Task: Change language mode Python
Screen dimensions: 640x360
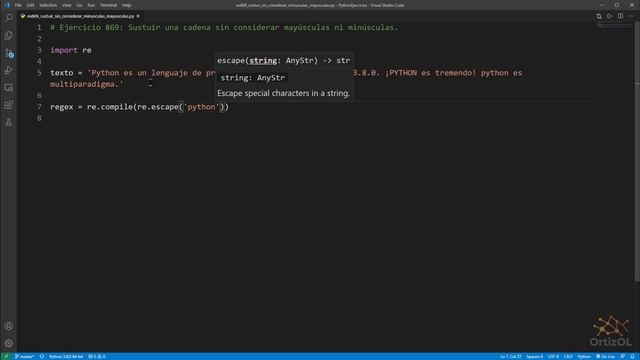Action: pyautogui.click(x=584, y=356)
